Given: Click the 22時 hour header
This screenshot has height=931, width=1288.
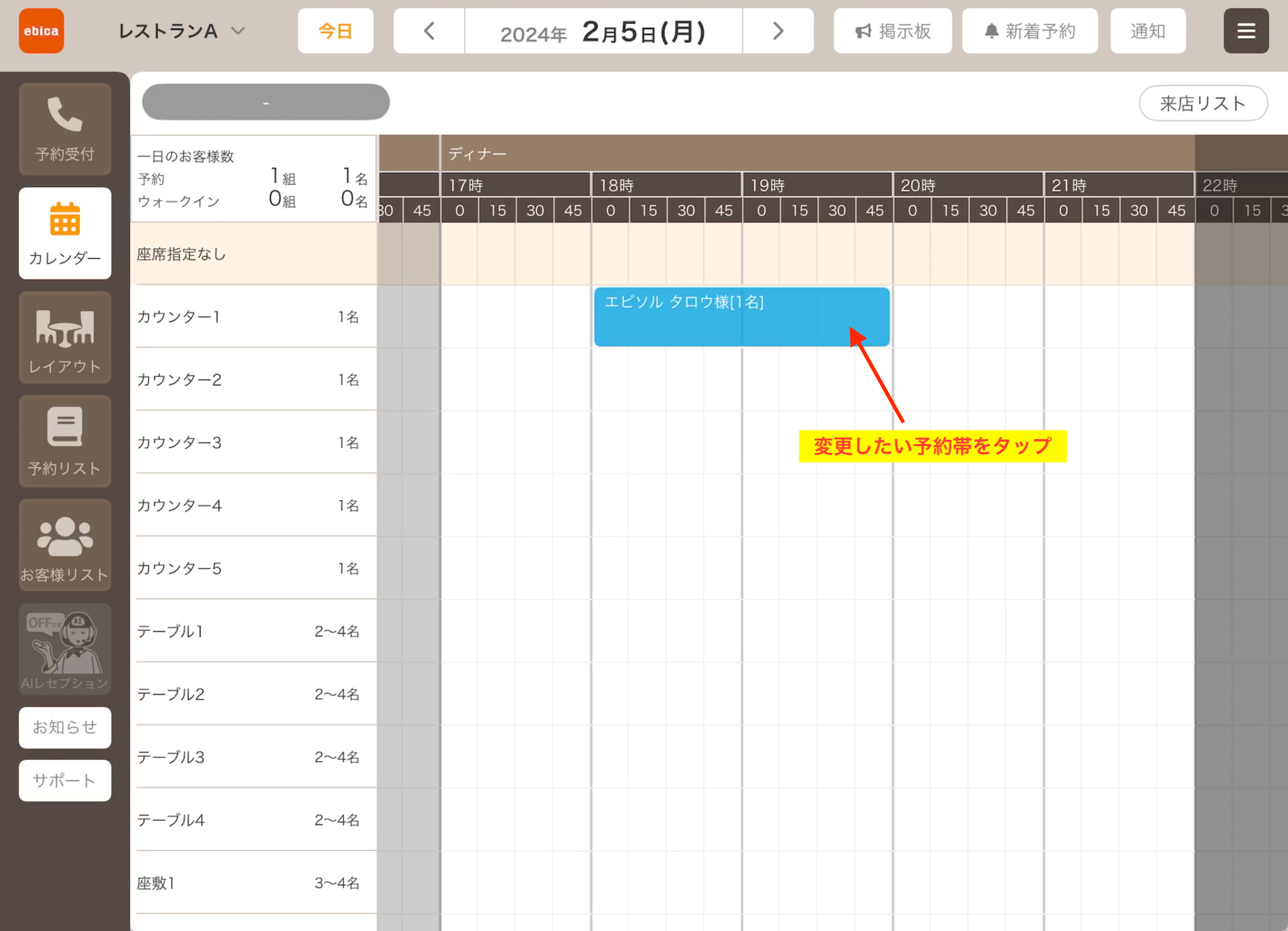Looking at the screenshot, I should coord(1242,185).
